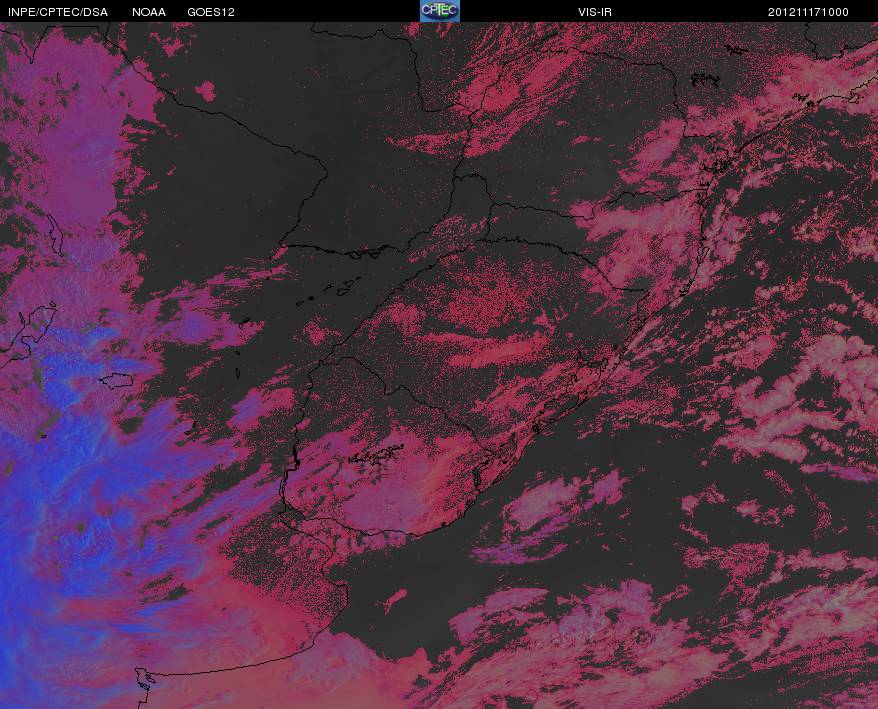Click the INPE/CPTEC/DSA header label

(x=58, y=12)
